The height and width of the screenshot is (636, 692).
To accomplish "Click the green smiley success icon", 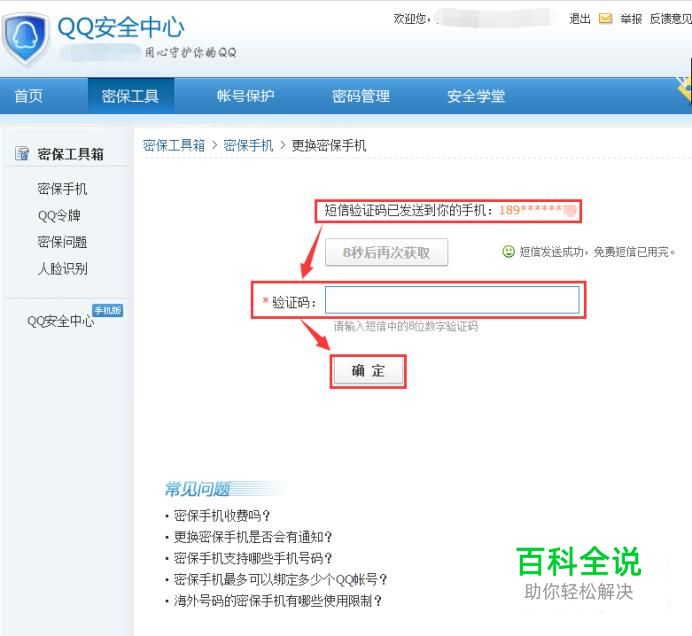I will 508,252.
